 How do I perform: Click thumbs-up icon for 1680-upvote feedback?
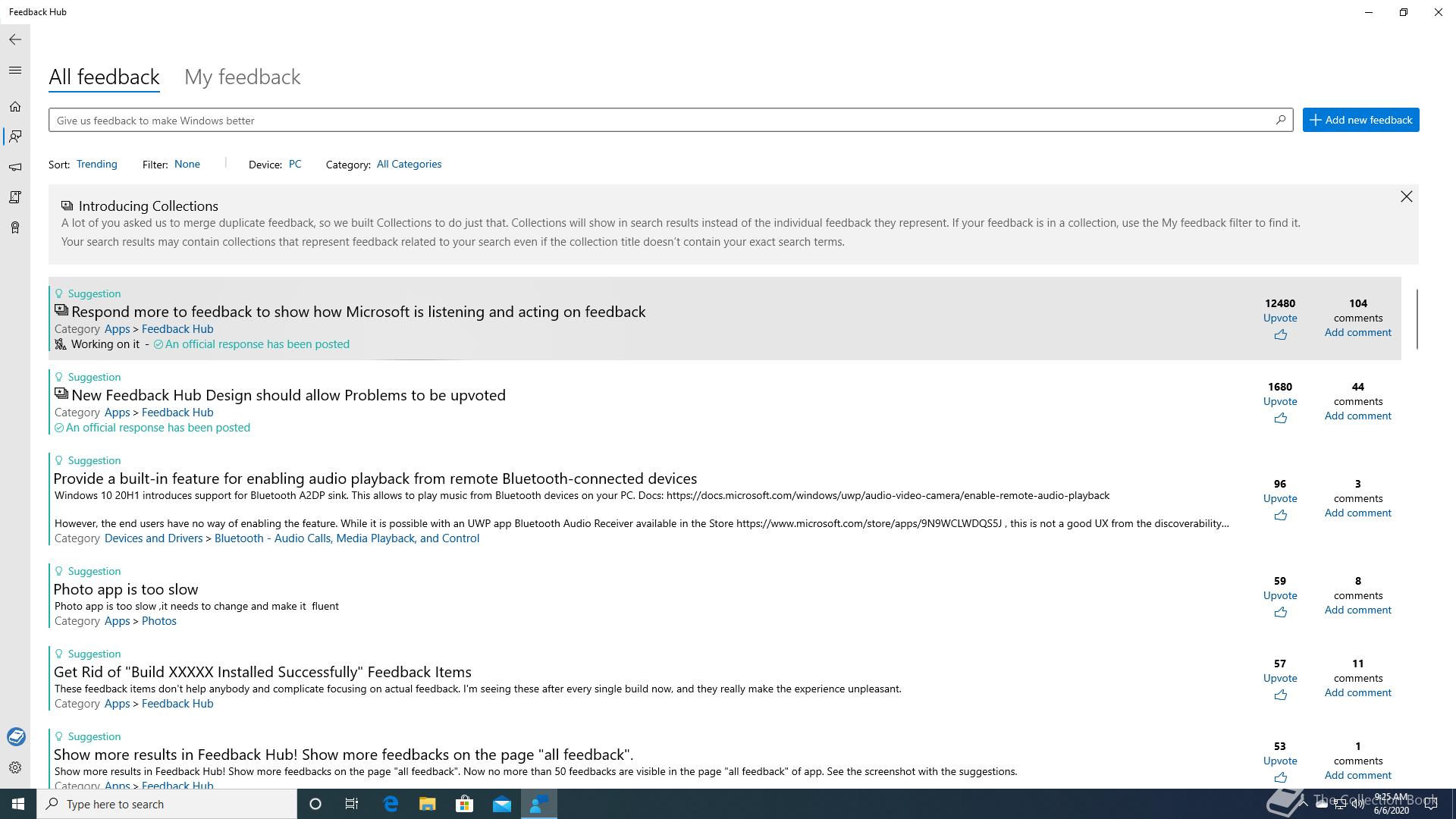1280,418
